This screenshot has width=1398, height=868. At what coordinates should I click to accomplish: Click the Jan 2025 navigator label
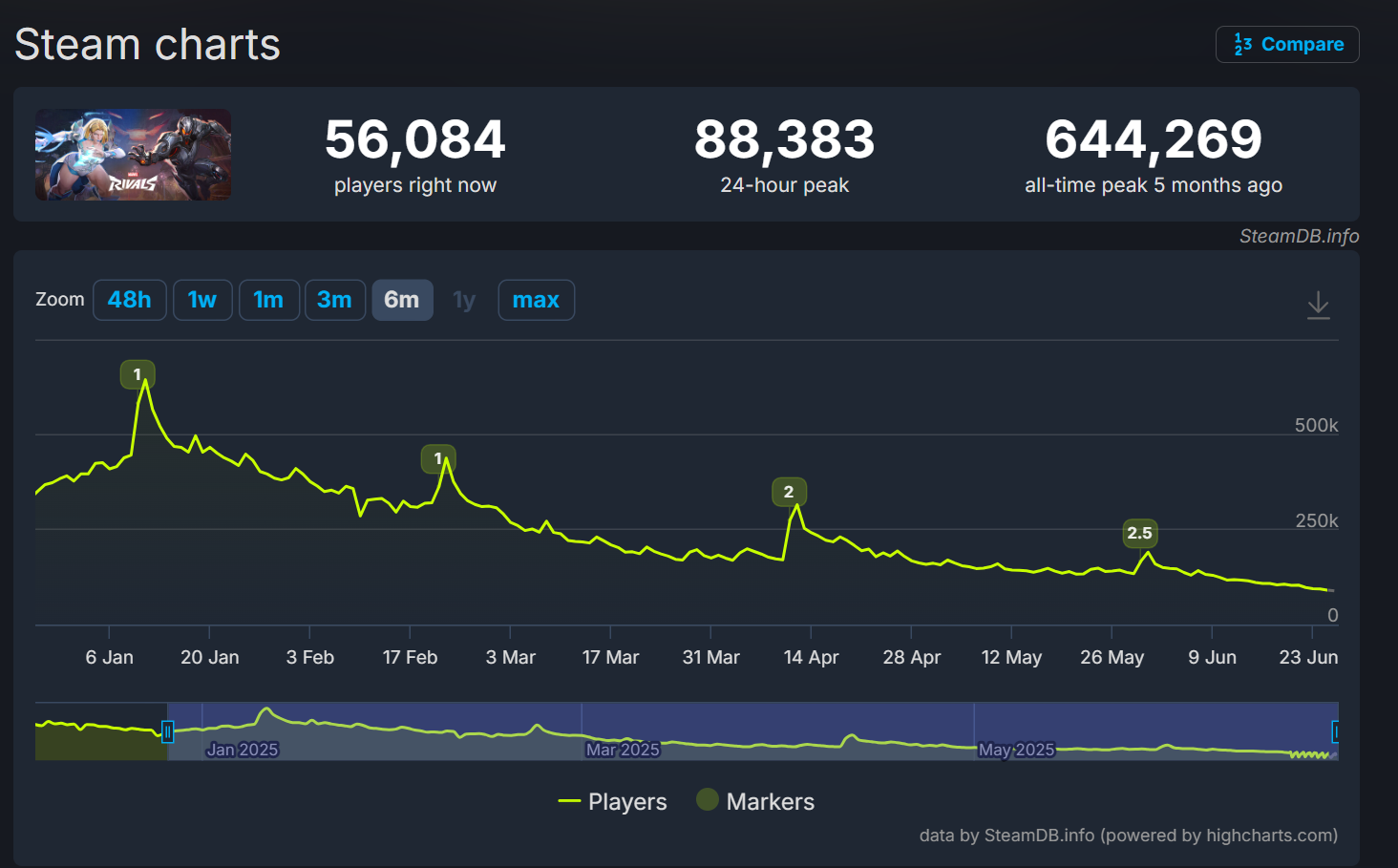tap(243, 750)
